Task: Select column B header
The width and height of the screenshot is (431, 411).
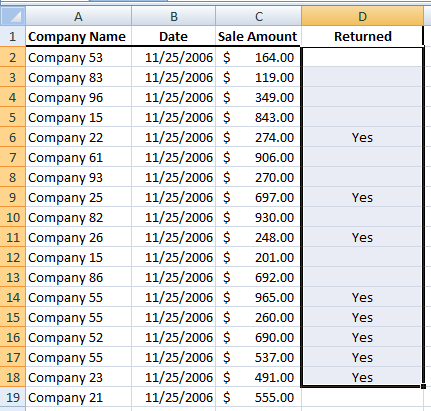Action: [174, 16]
